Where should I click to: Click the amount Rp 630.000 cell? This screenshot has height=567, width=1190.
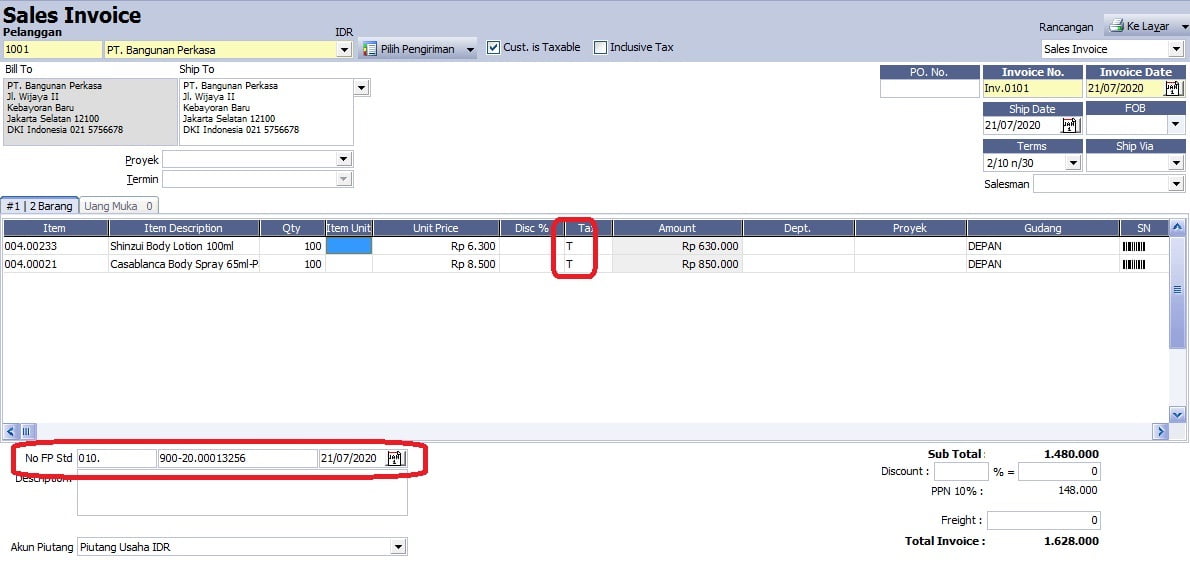coord(677,246)
